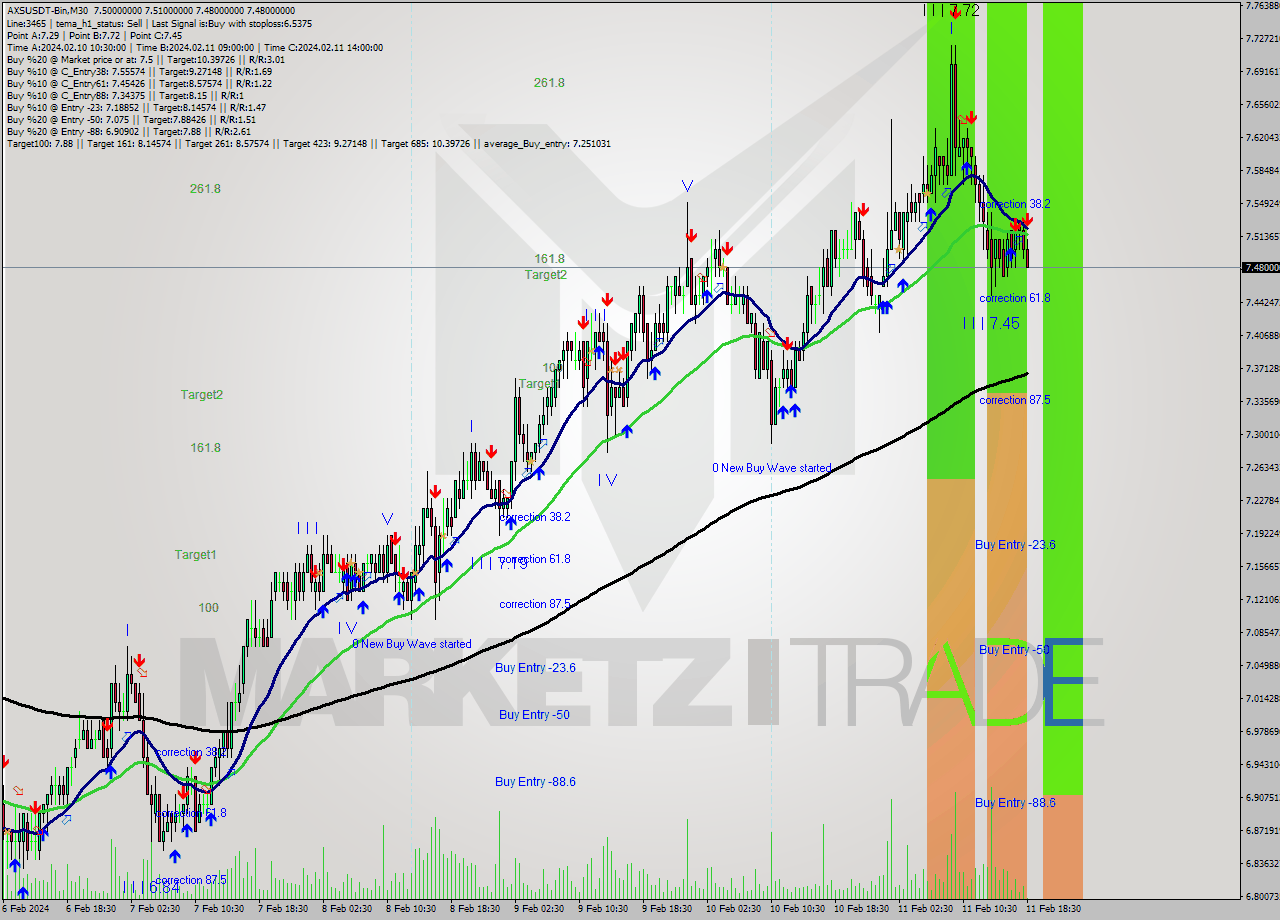Click the 'Buy %10 @ C_Entry61: 7.45426' line
This screenshot has width=1280, height=920.
coord(138,83)
